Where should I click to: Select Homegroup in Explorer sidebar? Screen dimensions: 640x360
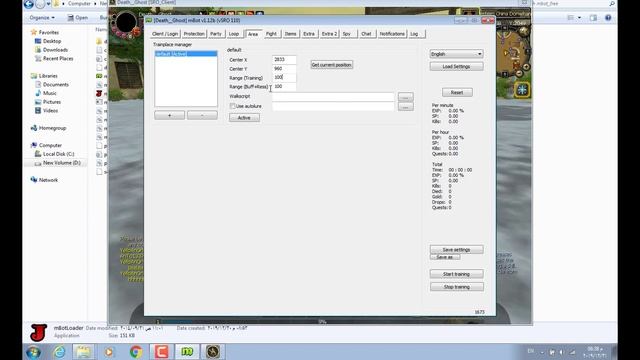tap(52, 128)
